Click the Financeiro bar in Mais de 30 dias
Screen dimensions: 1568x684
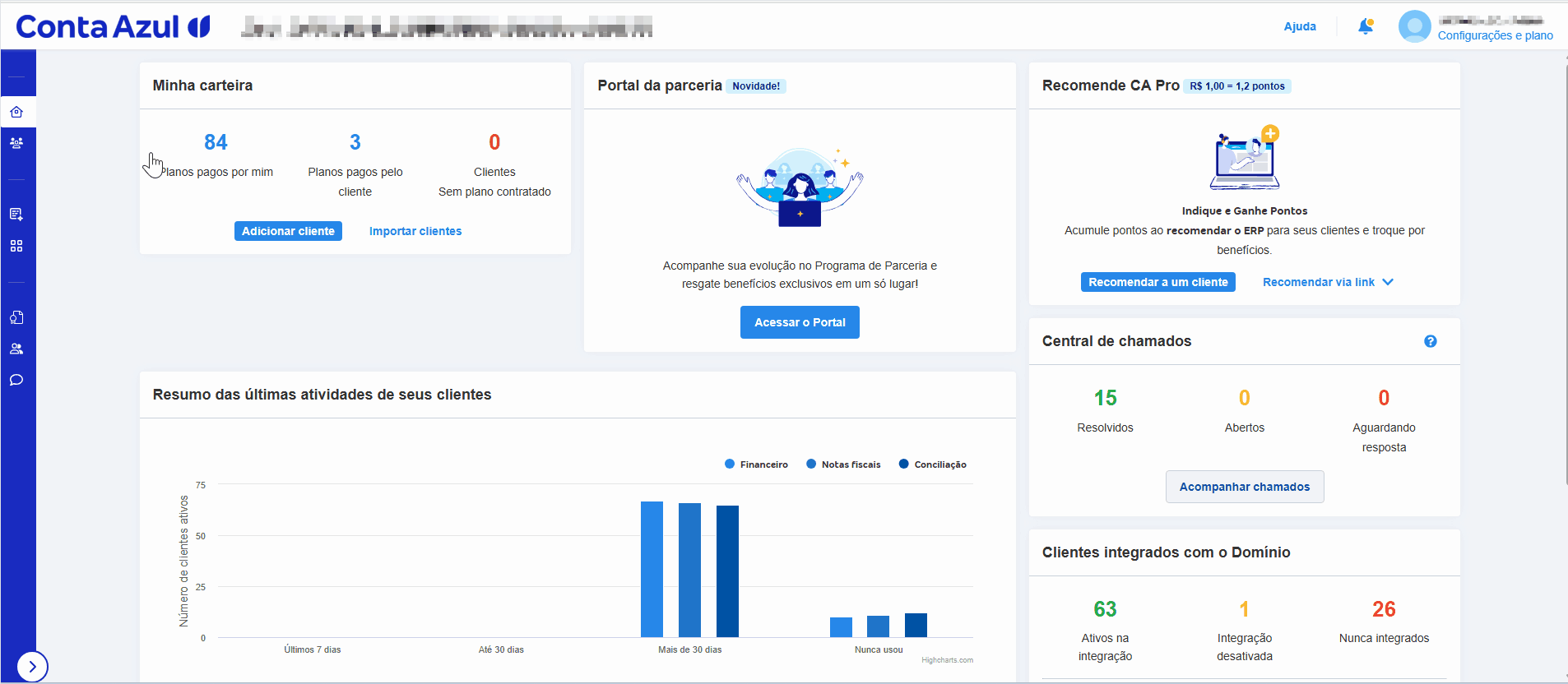[x=652, y=569]
